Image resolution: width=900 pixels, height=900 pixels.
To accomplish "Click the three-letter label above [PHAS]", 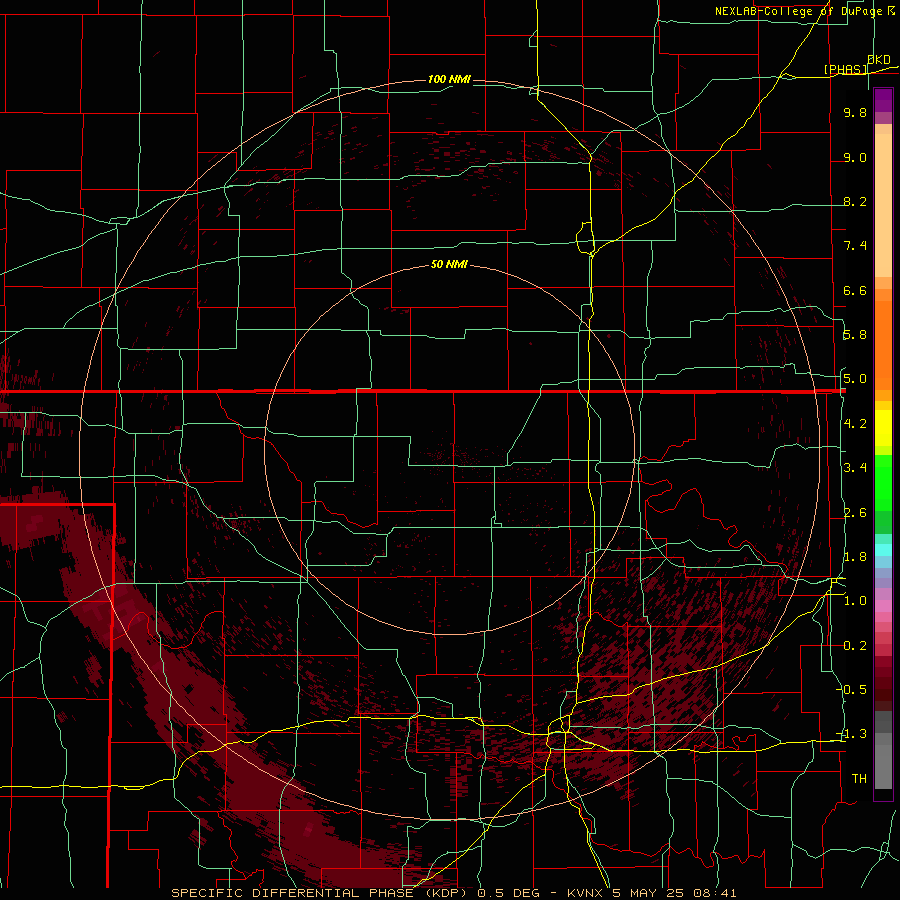I will [879, 60].
